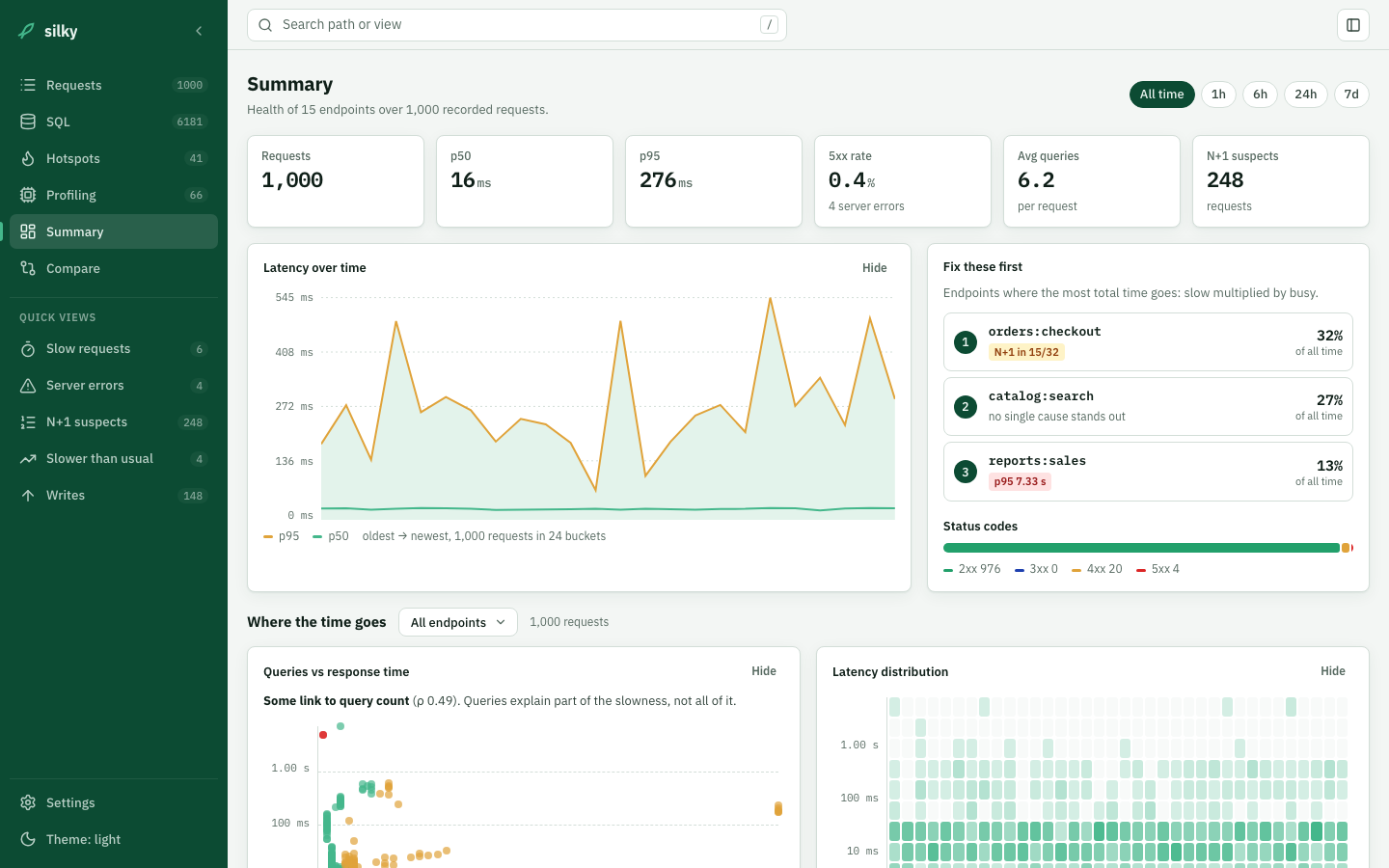Screen dimensions: 1389x868
Task: Open the catalog:search endpoint card
Action: pos(1148,406)
